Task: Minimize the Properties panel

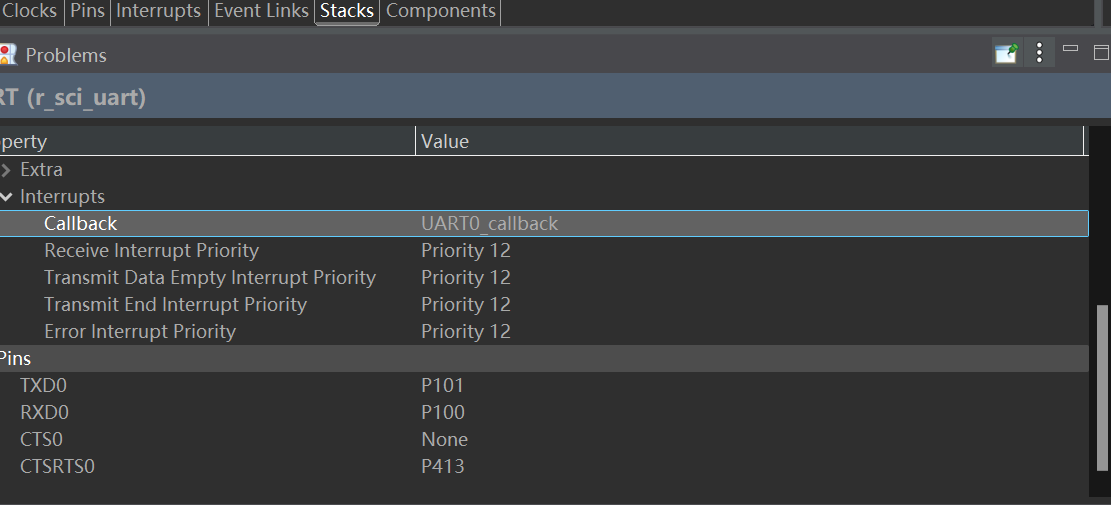Action: pyautogui.click(x=1071, y=49)
